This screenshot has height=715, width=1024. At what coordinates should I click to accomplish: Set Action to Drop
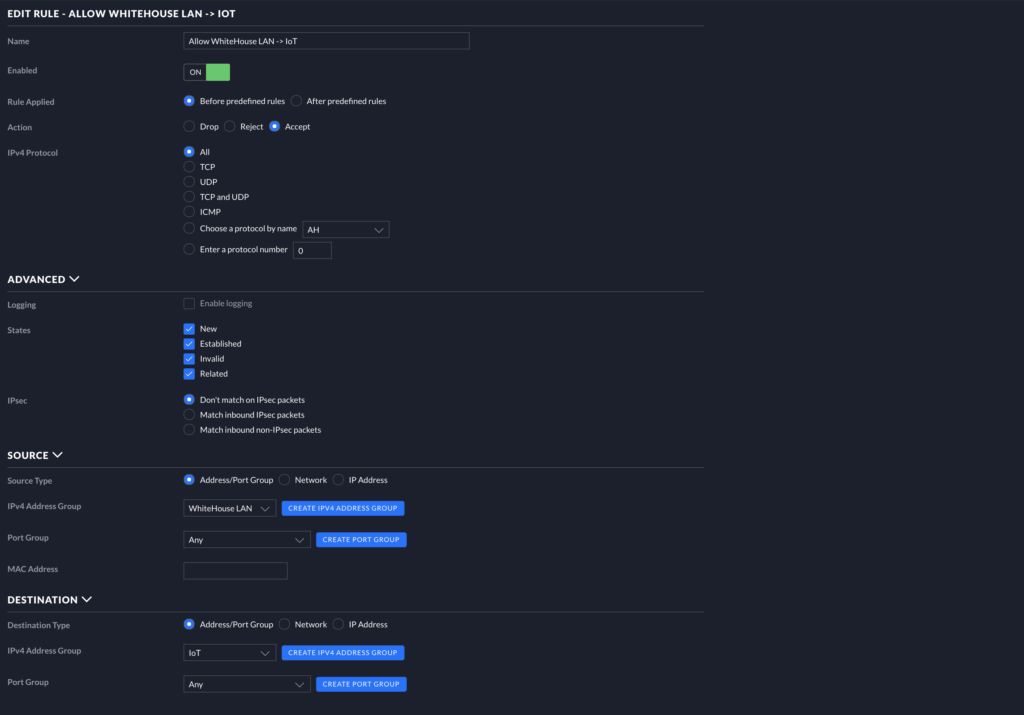coord(189,127)
